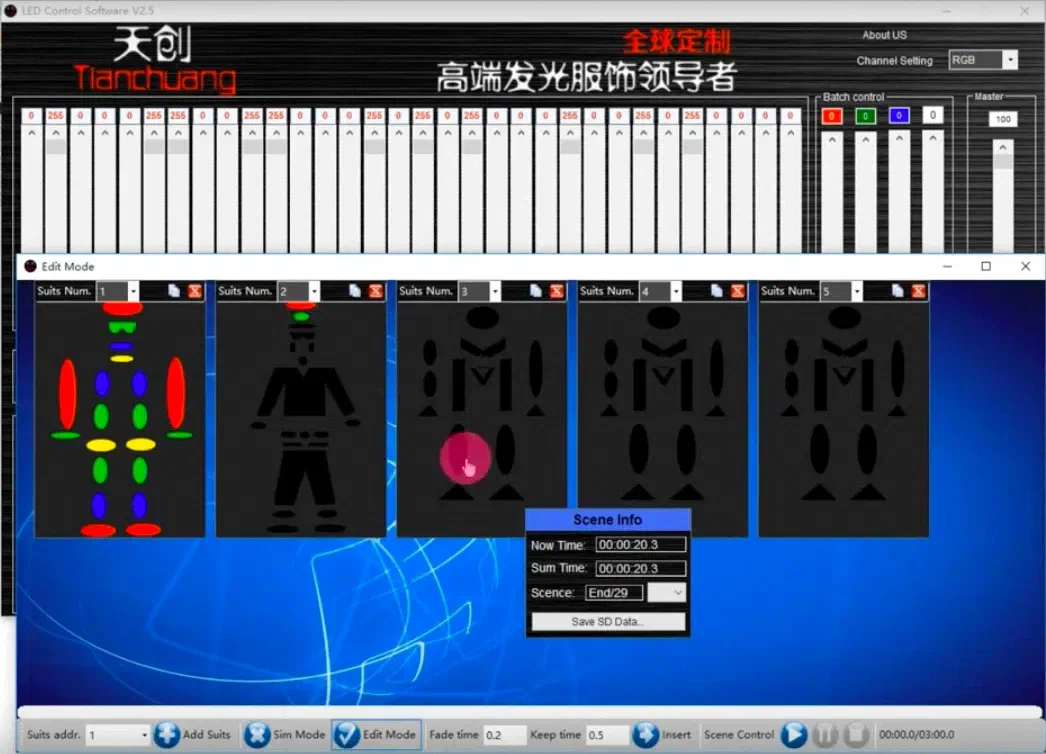Expand the Scence dropdown in Scene Info

[668, 593]
